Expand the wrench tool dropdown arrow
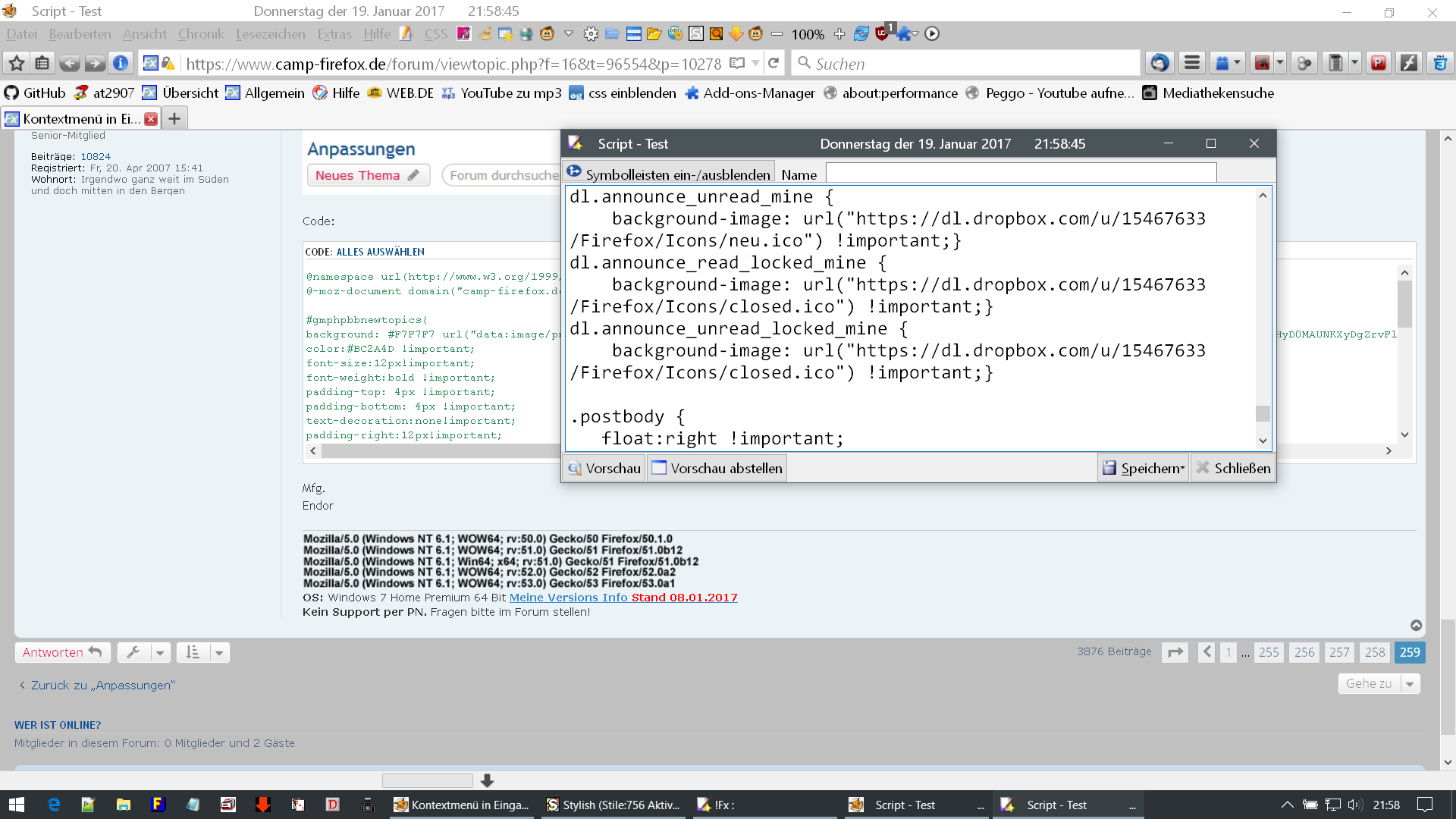This screenshot has width=1456, height=819. point(160,653)
